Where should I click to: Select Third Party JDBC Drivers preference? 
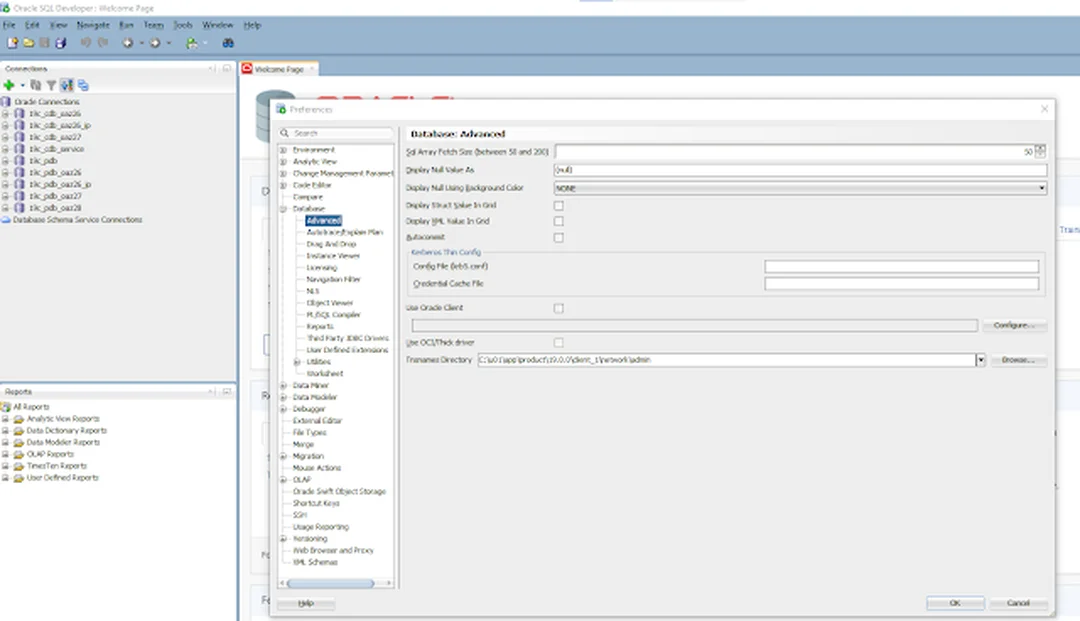pyautogui.click(x=347, y=338)
